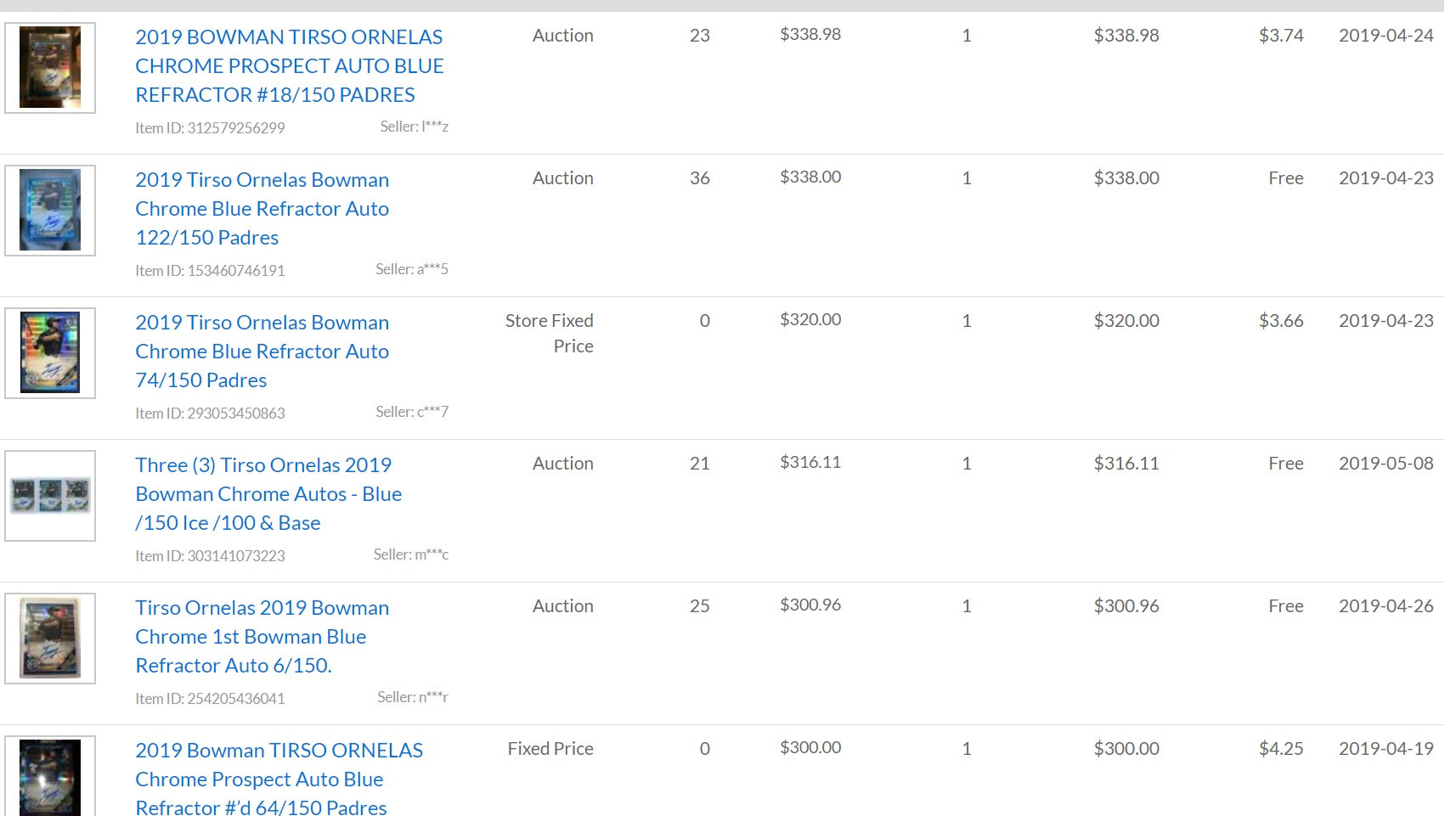1456x816 pixels.
Task: Click thumbnail of the 6/150 refractor card
Action: (x=50, y=638)
